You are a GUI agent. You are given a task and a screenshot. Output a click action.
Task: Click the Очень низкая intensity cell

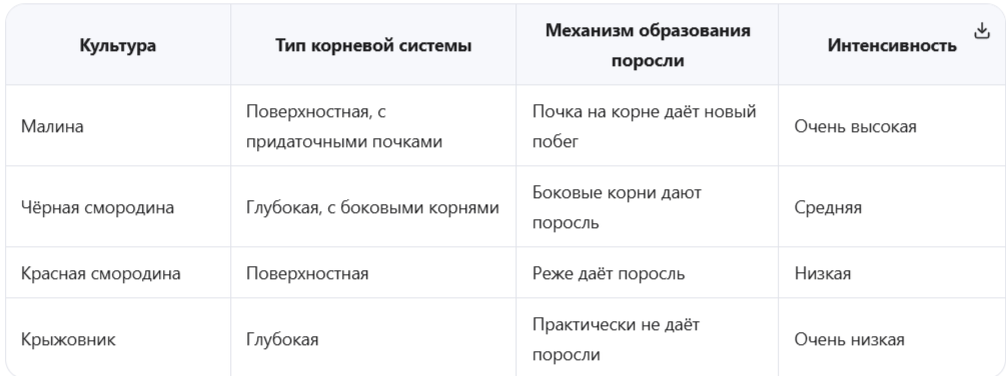[849, 339]
